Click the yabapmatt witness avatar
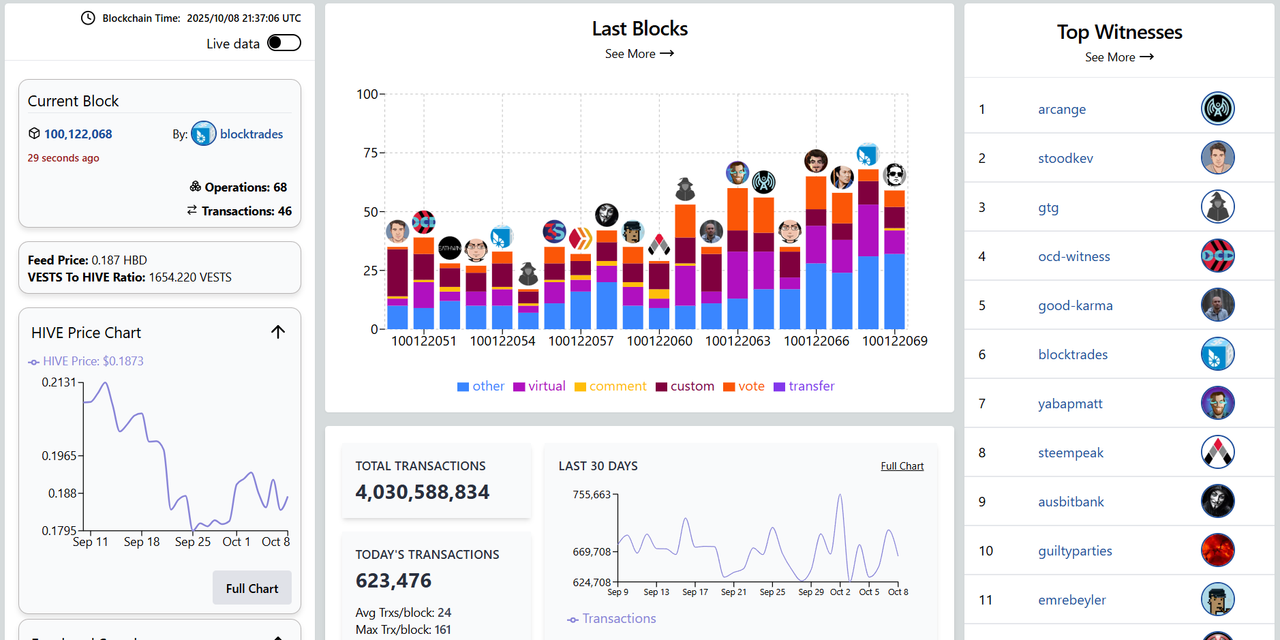The height and width of the screenshot is (640, 1280). pyautogui.click(x=1217, y=403)
